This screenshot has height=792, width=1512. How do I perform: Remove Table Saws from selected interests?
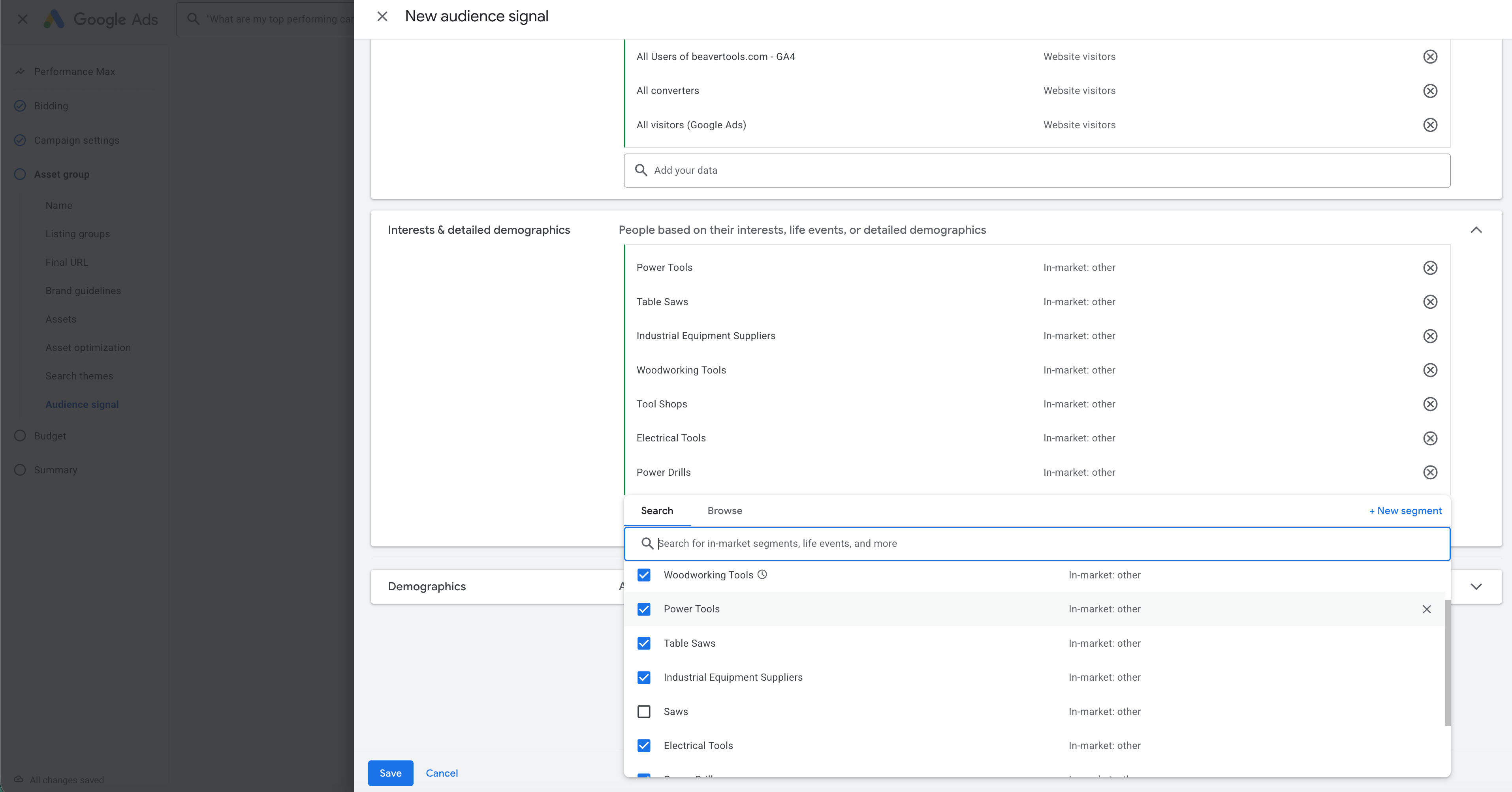1430,302
